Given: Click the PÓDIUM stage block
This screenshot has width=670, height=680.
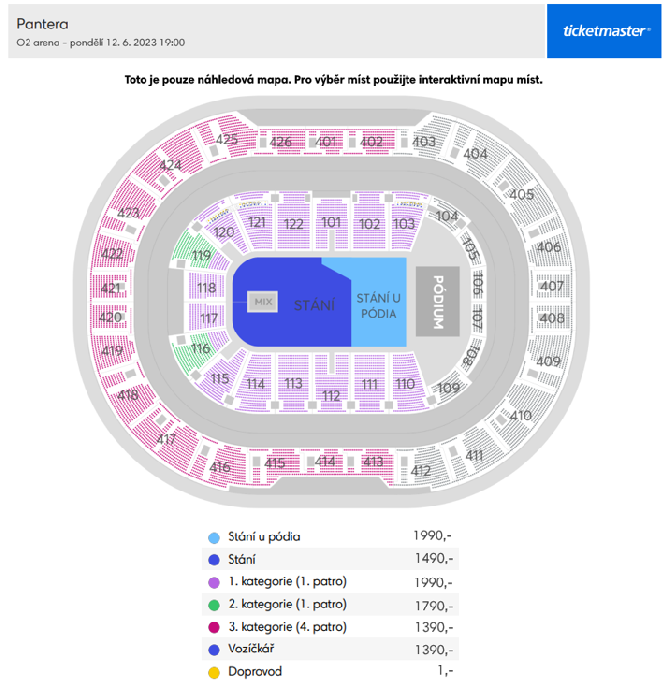Looking at the screenshot, I should [x=438, y=301].
